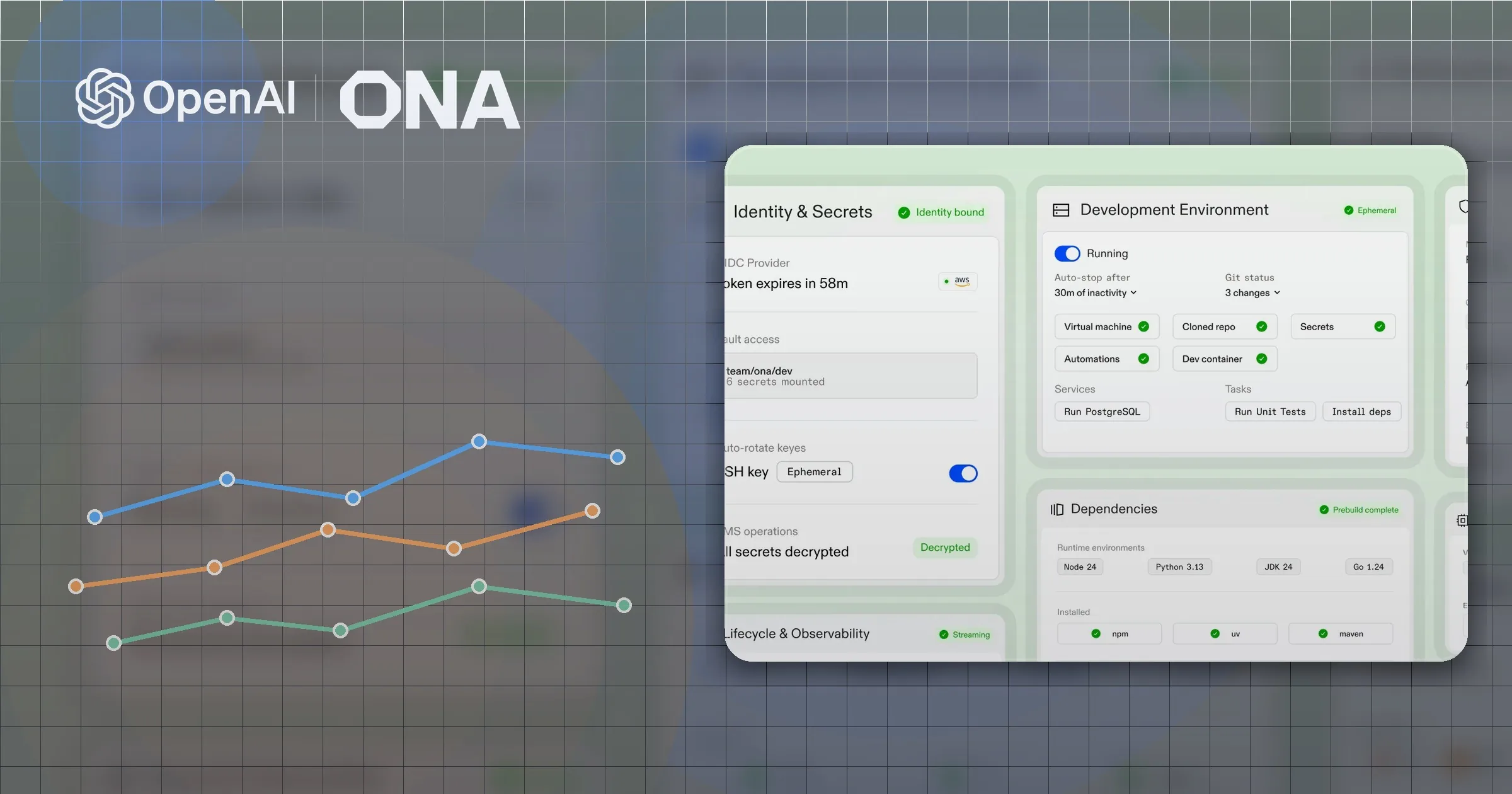Click the npm installed check icon
This screenshot has width=1512, height=794.
pyautogui.click(x=1096, y=634)
